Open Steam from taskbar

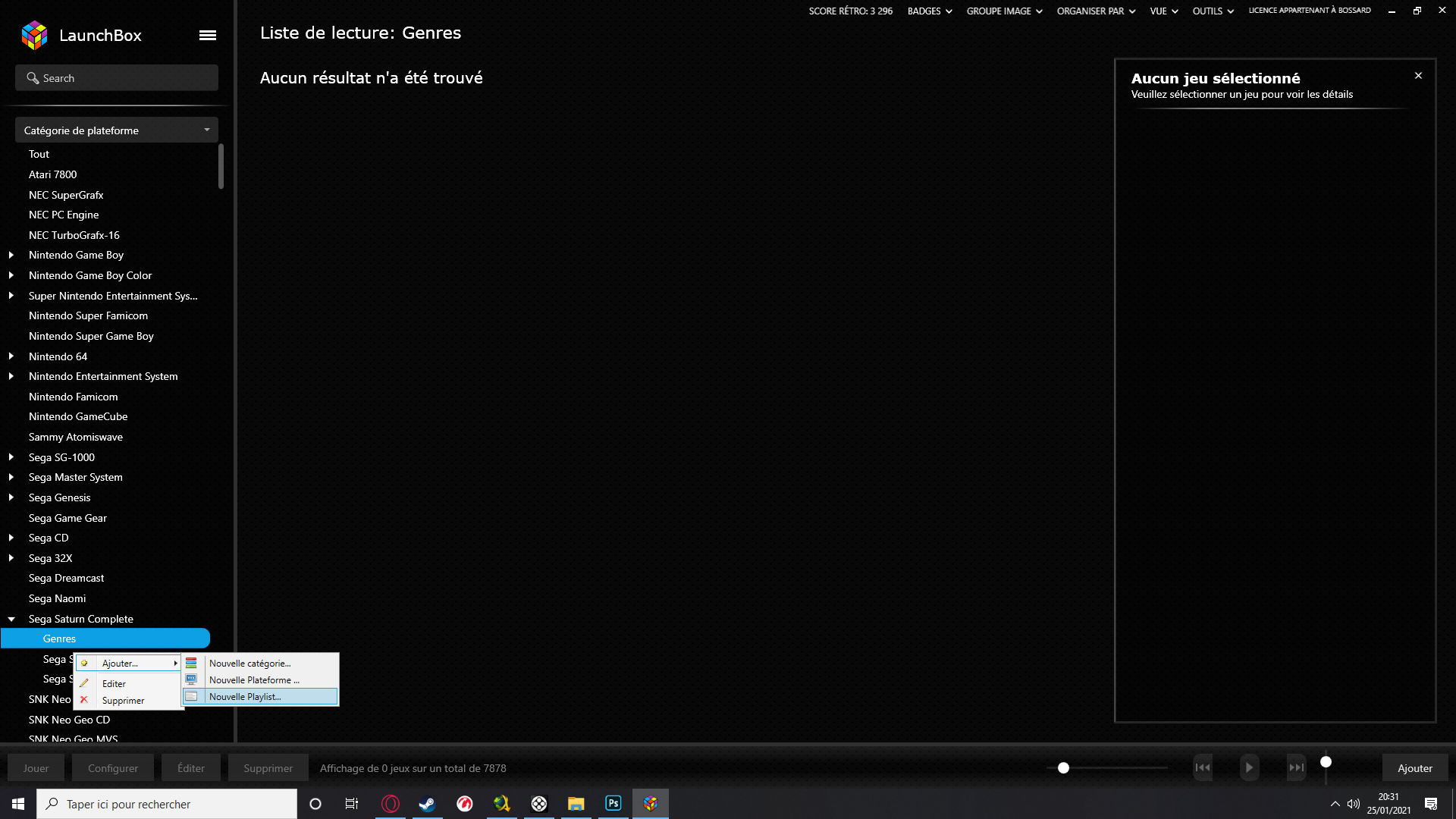427,804
